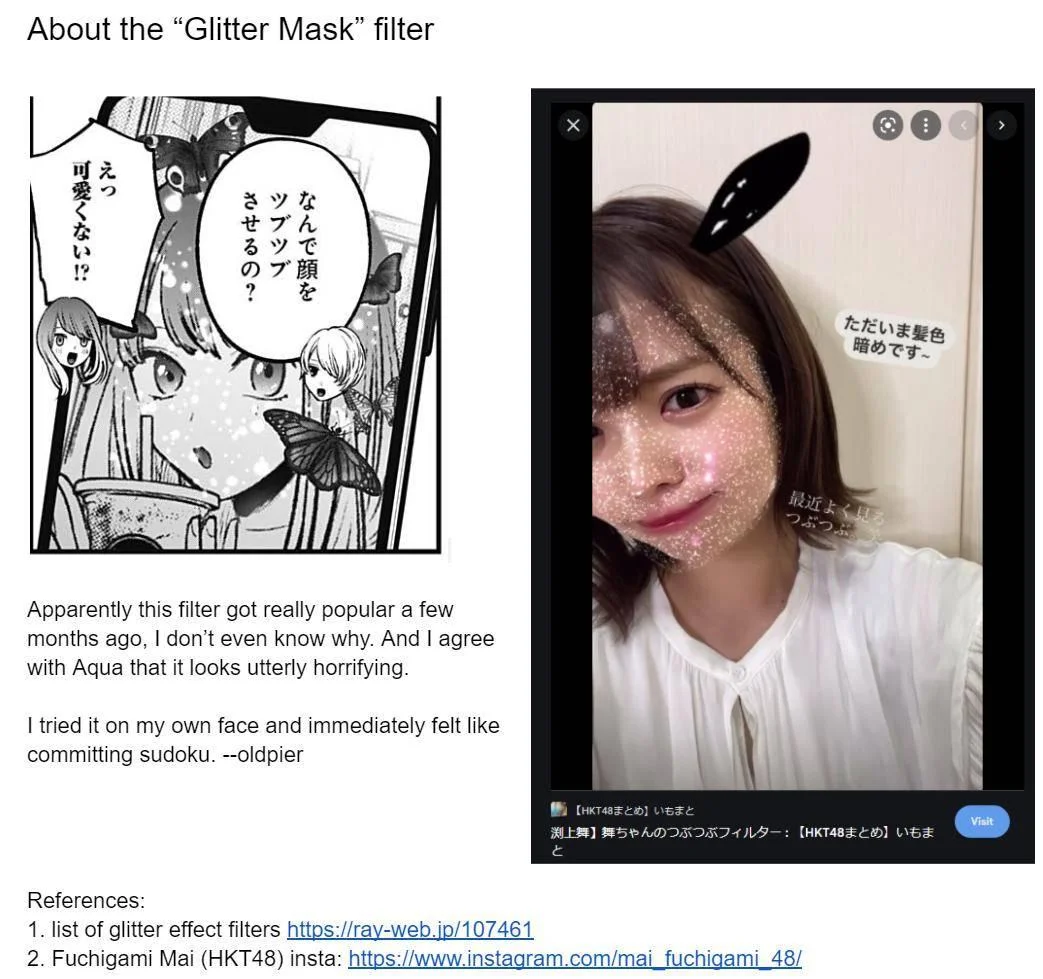
Task: Click the black bunny ear sticker
Action: pos(750,193)
